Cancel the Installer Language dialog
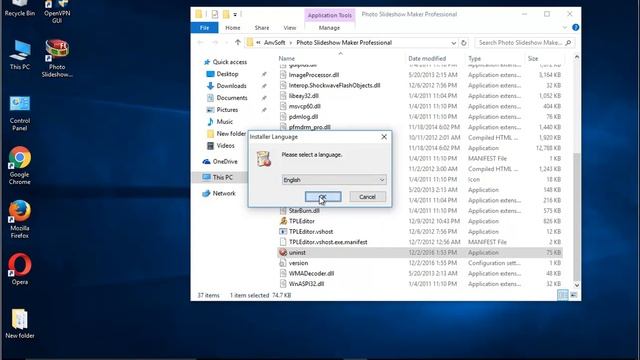The height and width of the screenshot is (360, 640). [x=367, y=197]
